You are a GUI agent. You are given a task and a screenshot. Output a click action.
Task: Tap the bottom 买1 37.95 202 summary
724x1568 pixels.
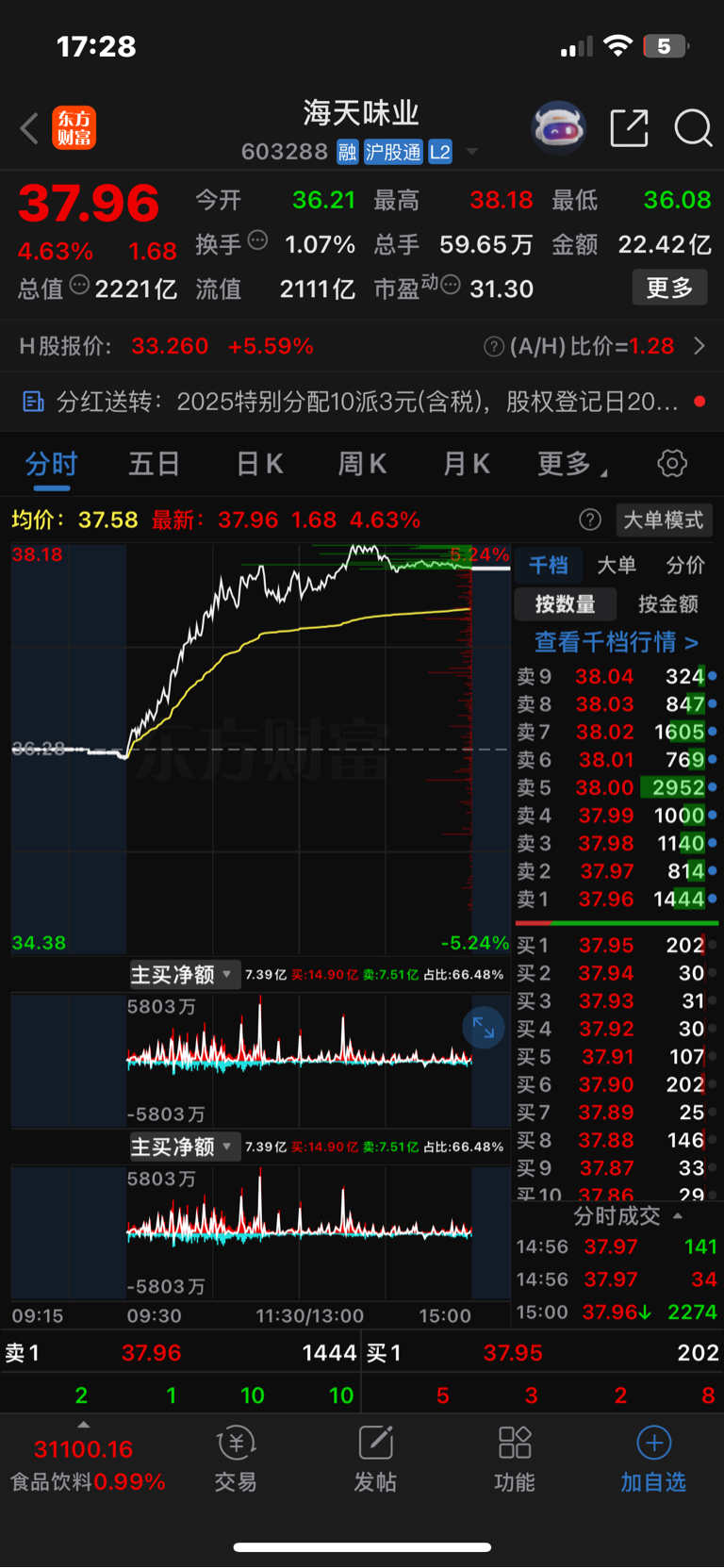click(x=543, y=1353)
